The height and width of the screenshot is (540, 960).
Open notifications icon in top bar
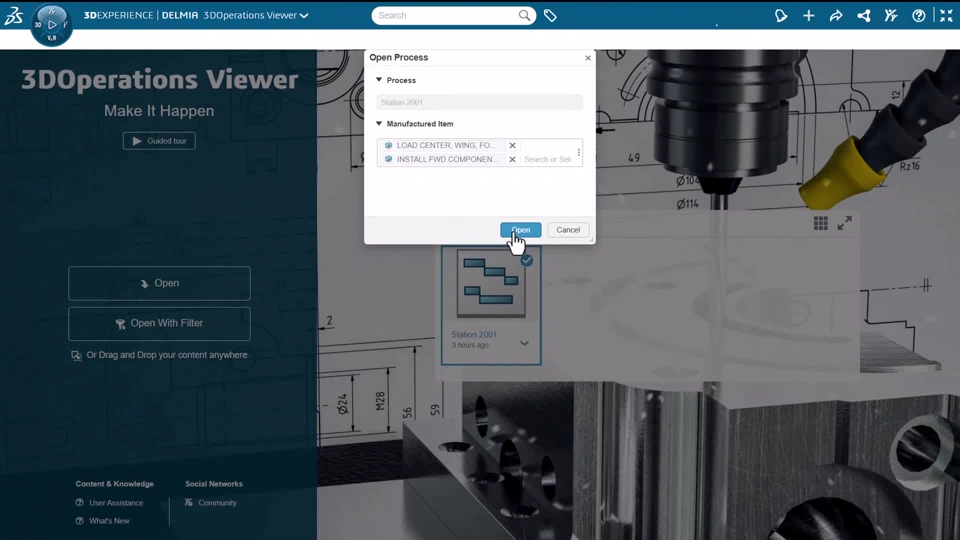coord(781,16)
